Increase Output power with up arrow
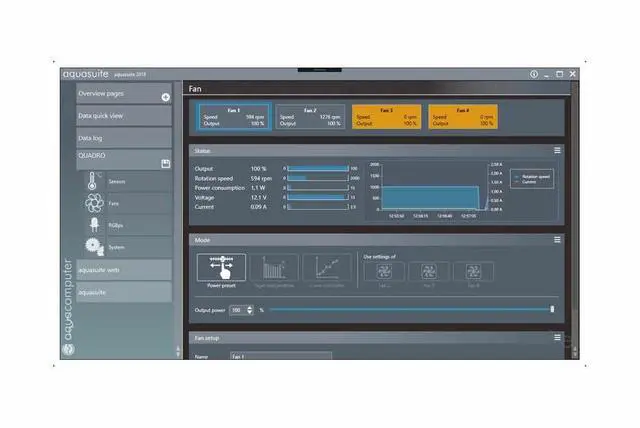Image resolution: width=640 pixels, height=428 pixels. [249, 308]
